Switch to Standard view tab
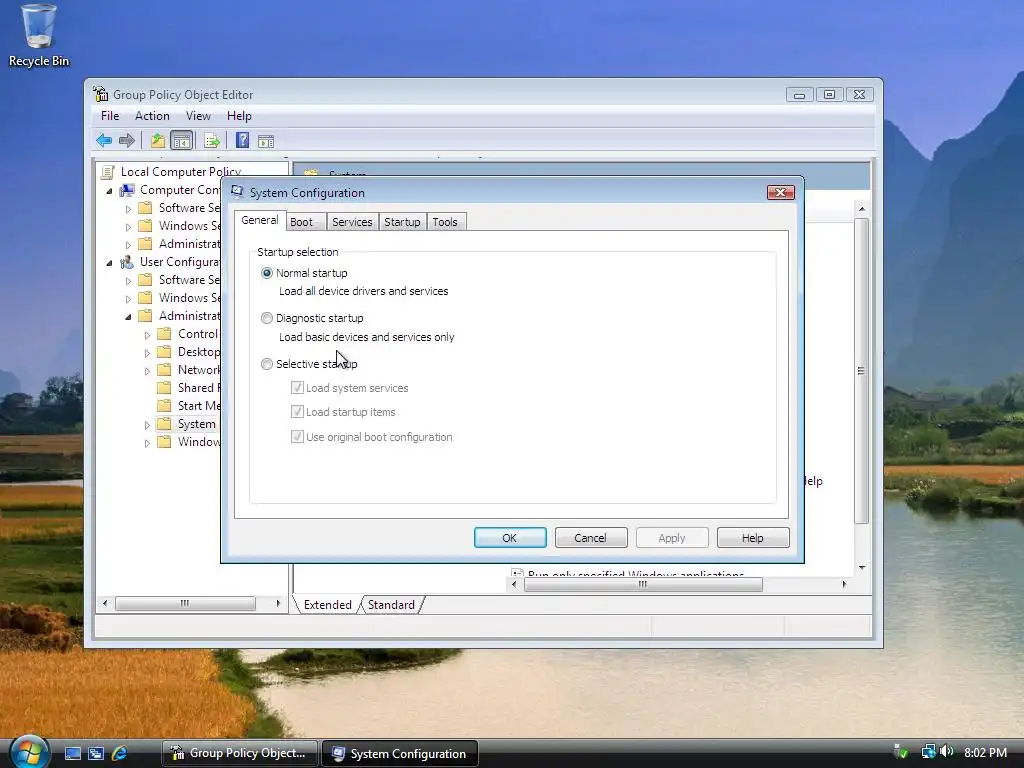The width and height of the screenshot is (1024, 768). coord(391,605)
